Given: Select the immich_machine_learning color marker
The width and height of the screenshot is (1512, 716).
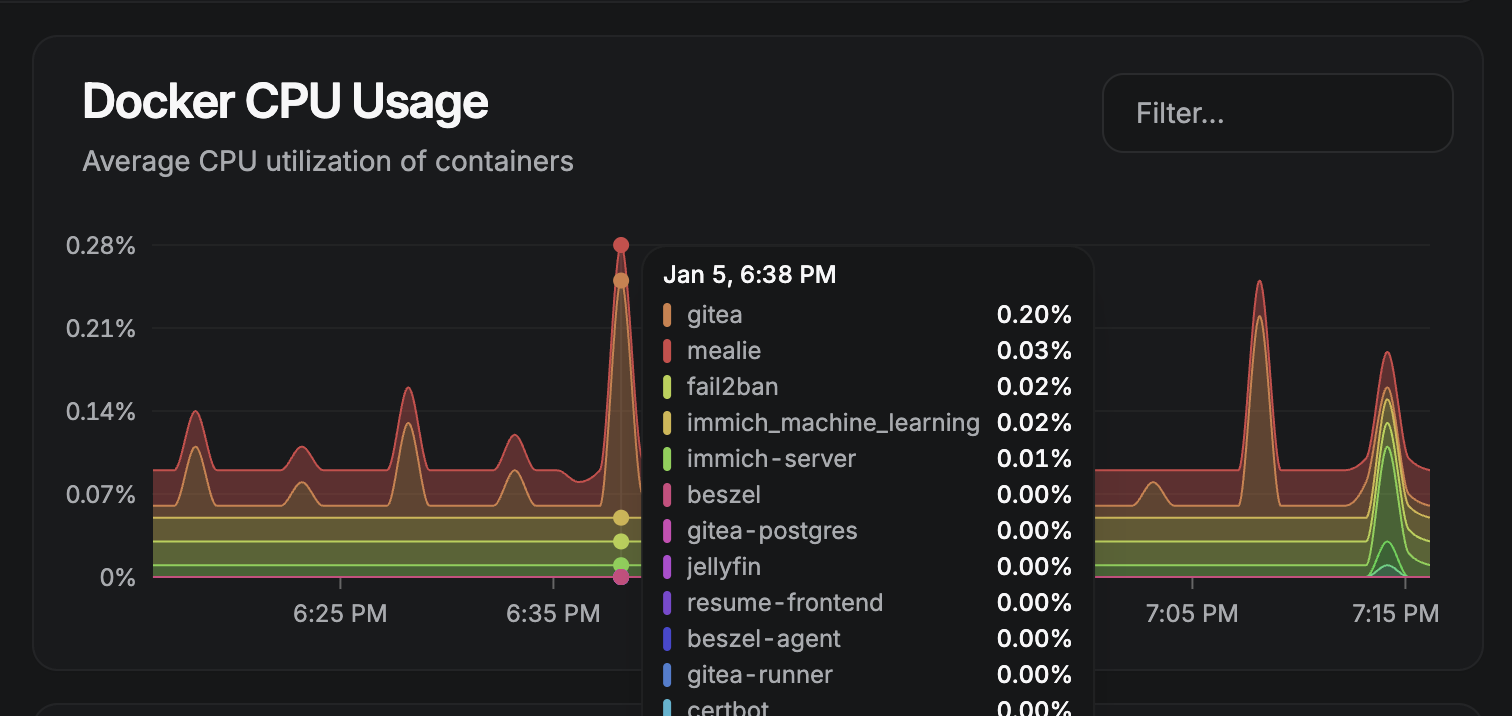Looking at the screenshot, I should [667, 423].
